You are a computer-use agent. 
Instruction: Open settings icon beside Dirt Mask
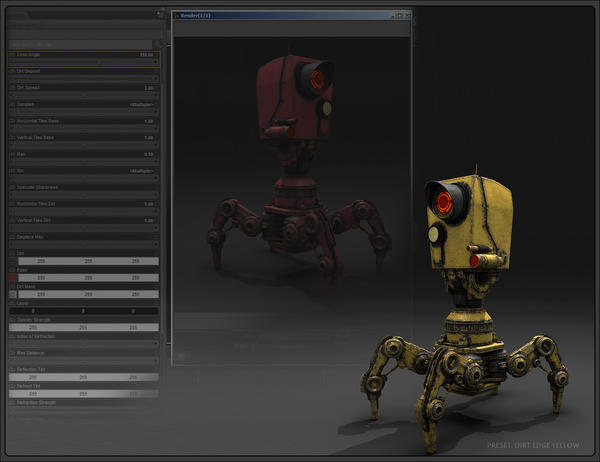coord(12,286)
